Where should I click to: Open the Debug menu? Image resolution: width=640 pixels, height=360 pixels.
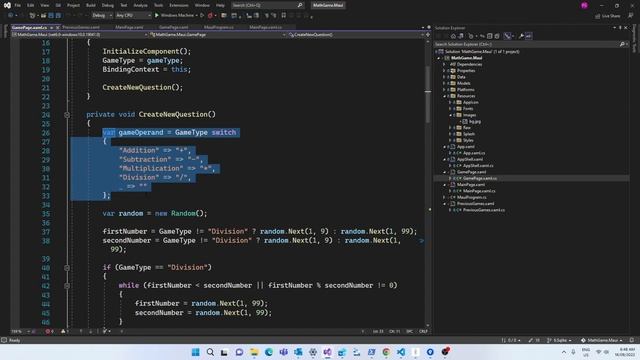tap(108, 5)
